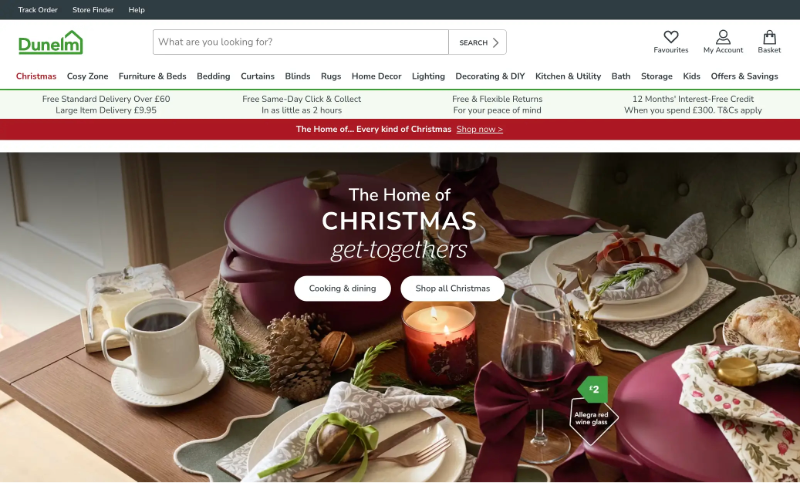Follow the Shop now link in red banner
The image size is (800, 483).
pos(480,129)
